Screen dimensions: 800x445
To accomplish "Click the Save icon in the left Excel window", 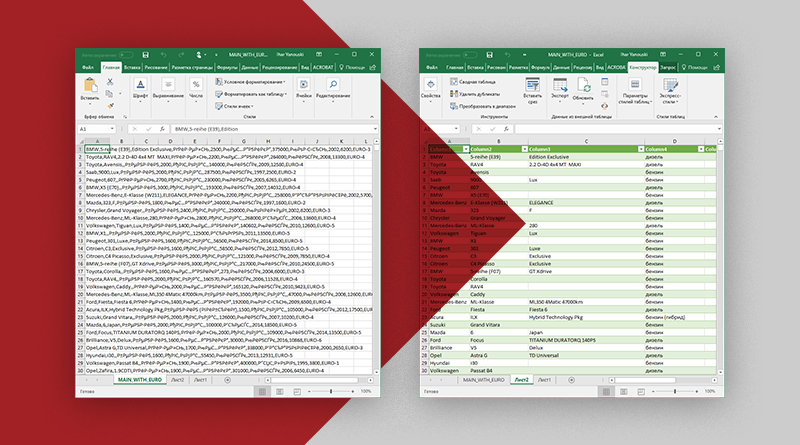I will pos(145,55).
